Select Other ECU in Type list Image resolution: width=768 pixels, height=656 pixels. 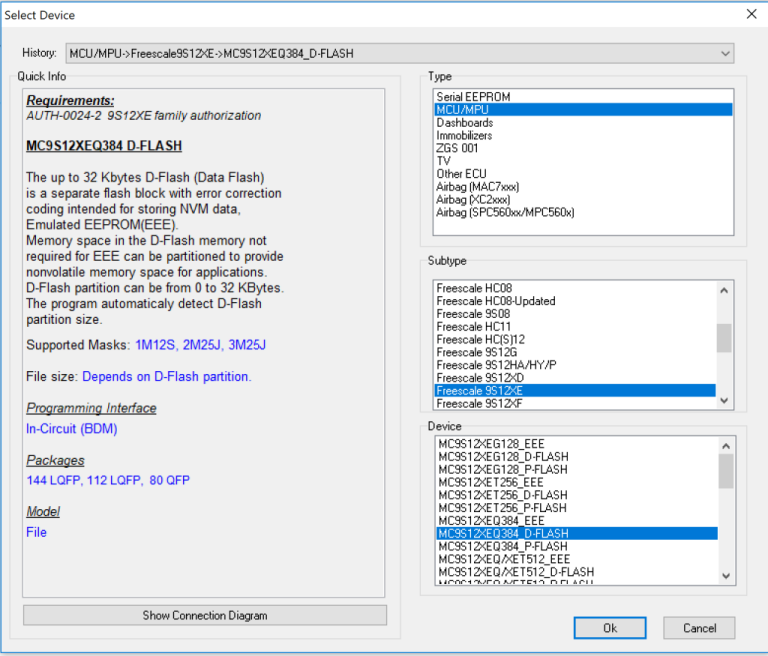(583, 173)
